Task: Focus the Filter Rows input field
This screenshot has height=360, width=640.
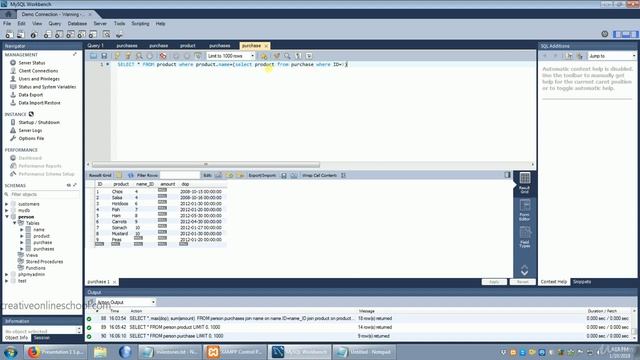Action: click(180, 176)
